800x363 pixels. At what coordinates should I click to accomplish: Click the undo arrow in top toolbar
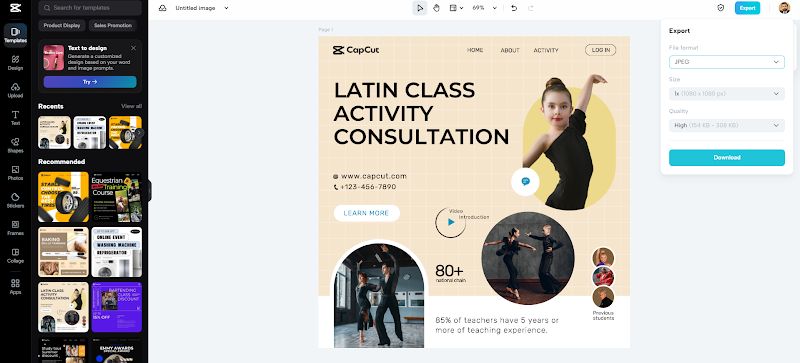tap(514, 8)
